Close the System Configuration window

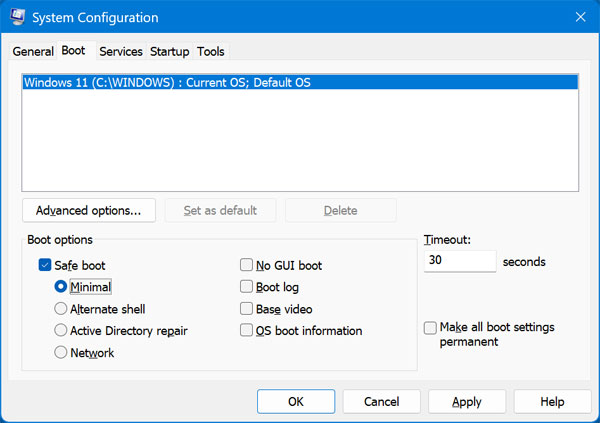coord(580,17)
